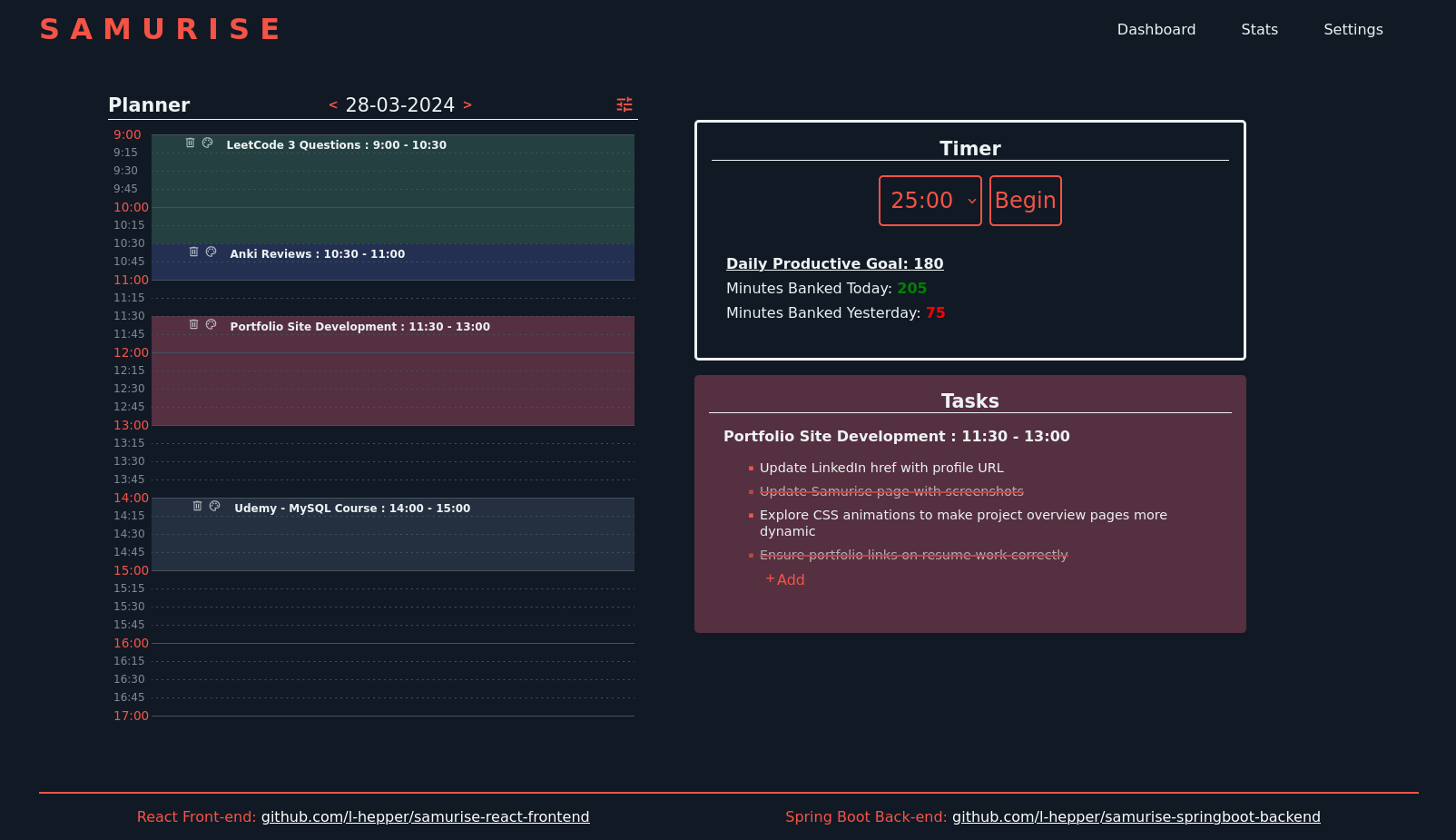
Task: Open palette icon on Portfolio Site Development
Action: pos(212,324)
